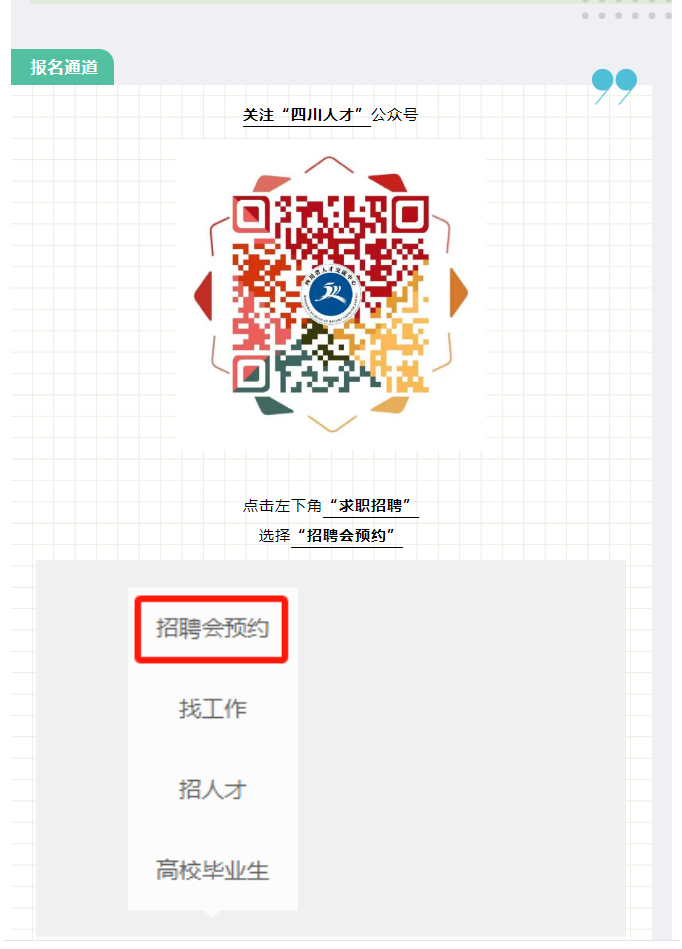Screen dimensions: 682x949
Task: Click the 点击左下角 instruction text
Action: (282, 505)
